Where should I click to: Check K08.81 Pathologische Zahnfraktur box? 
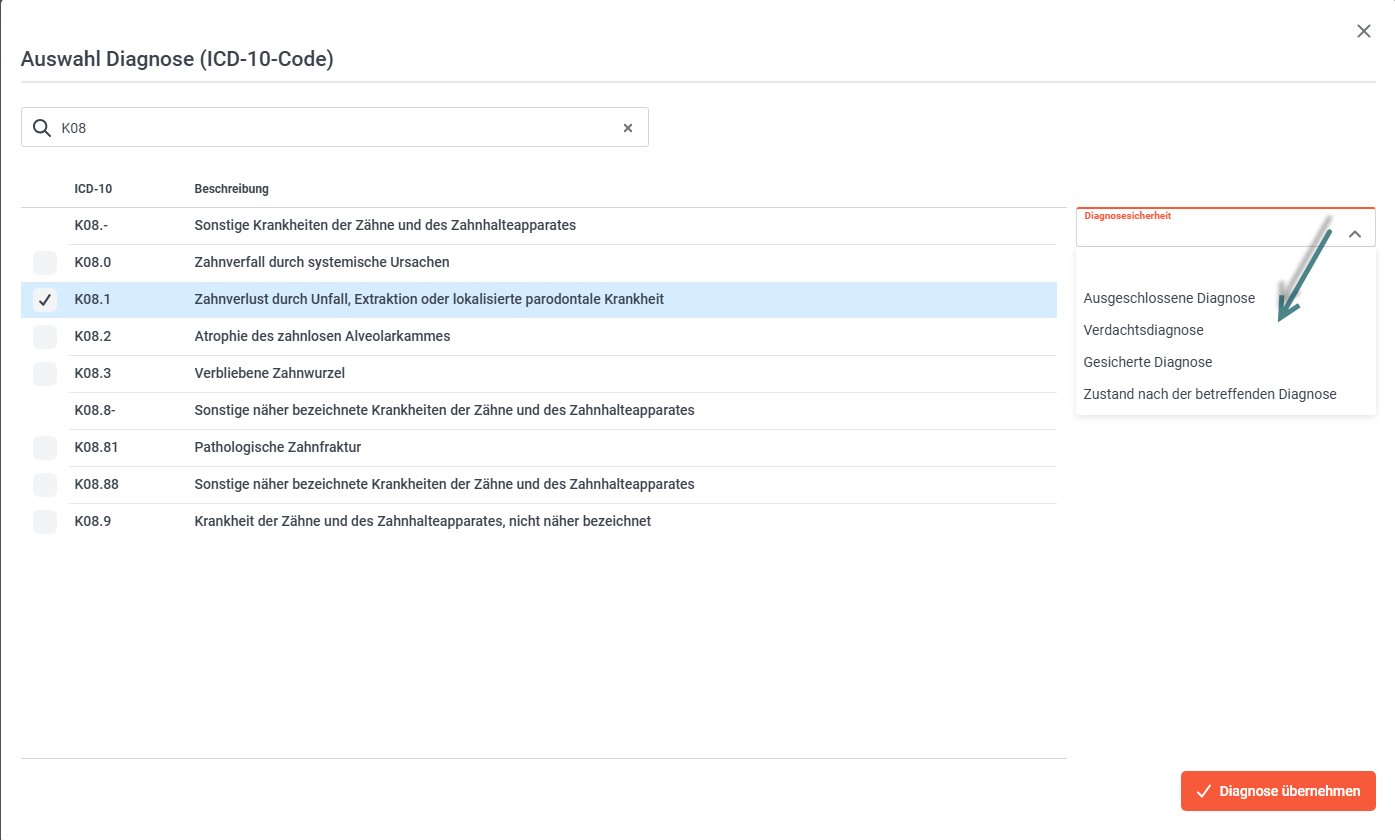click(45, 448)
